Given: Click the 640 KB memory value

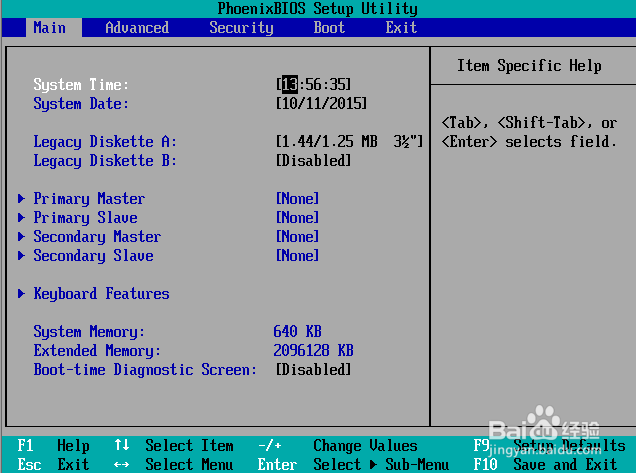Looking at the screenshot, I should (297, 331).
